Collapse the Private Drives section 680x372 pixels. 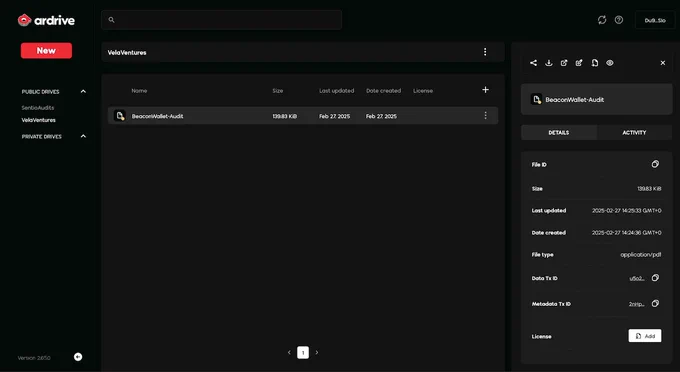(x=83, y=136)
